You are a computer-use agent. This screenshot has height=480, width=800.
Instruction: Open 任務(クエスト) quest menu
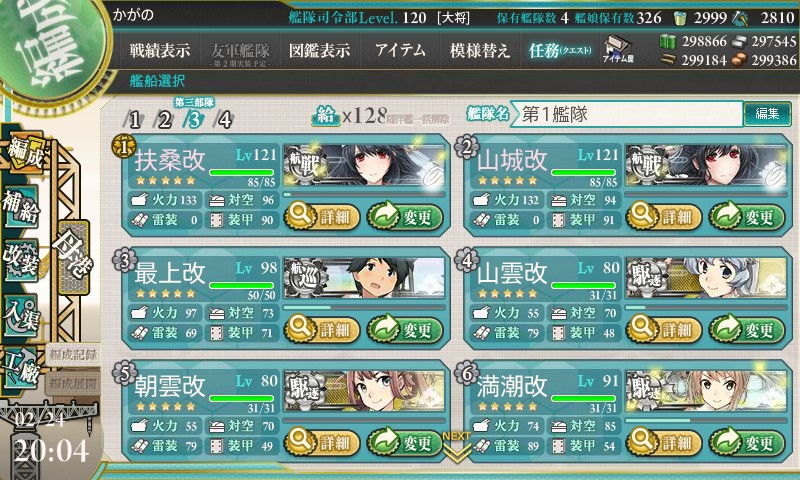click(x=560, y=50)
